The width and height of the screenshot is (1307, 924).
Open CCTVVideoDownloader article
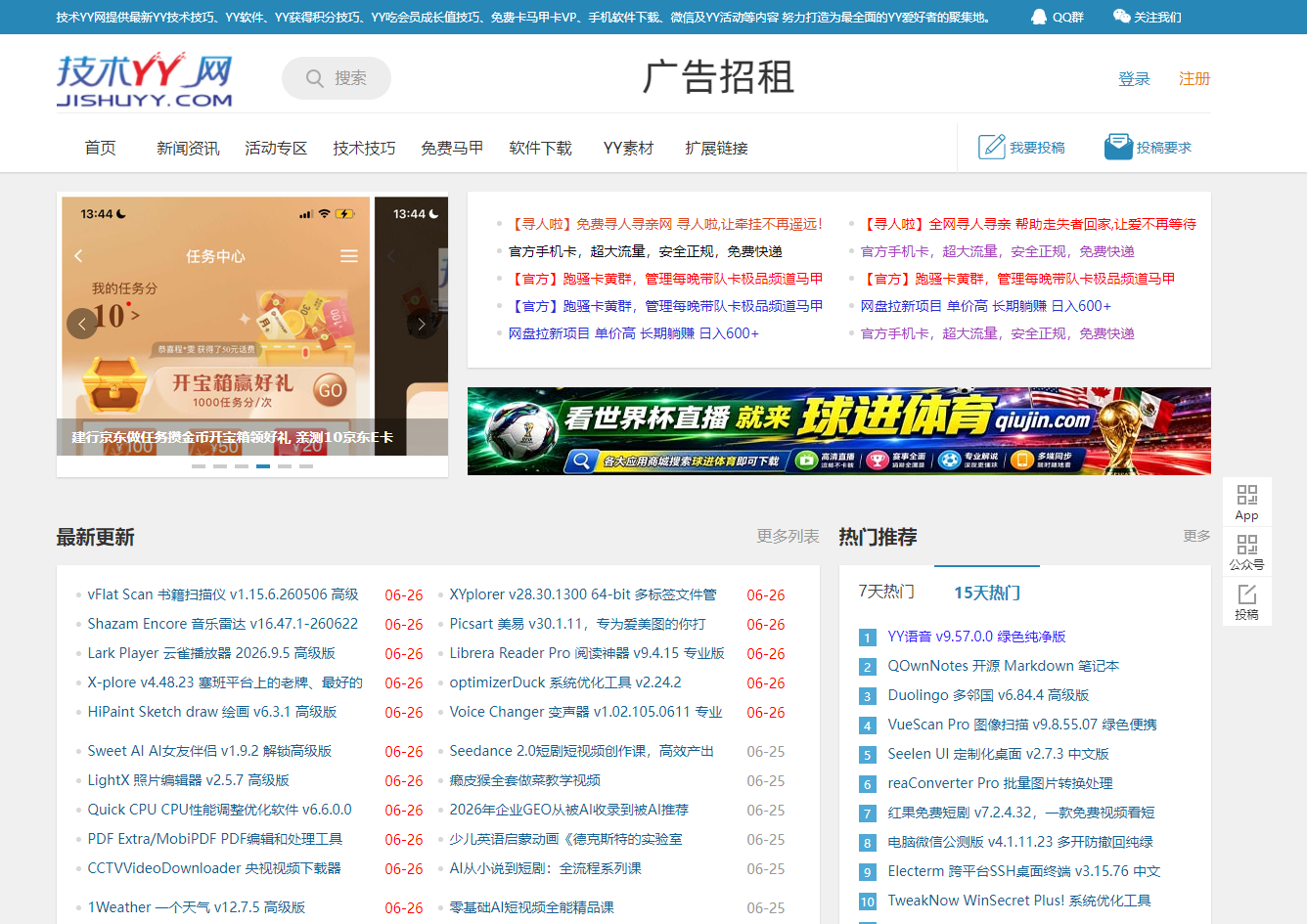(x=214, y=868)
